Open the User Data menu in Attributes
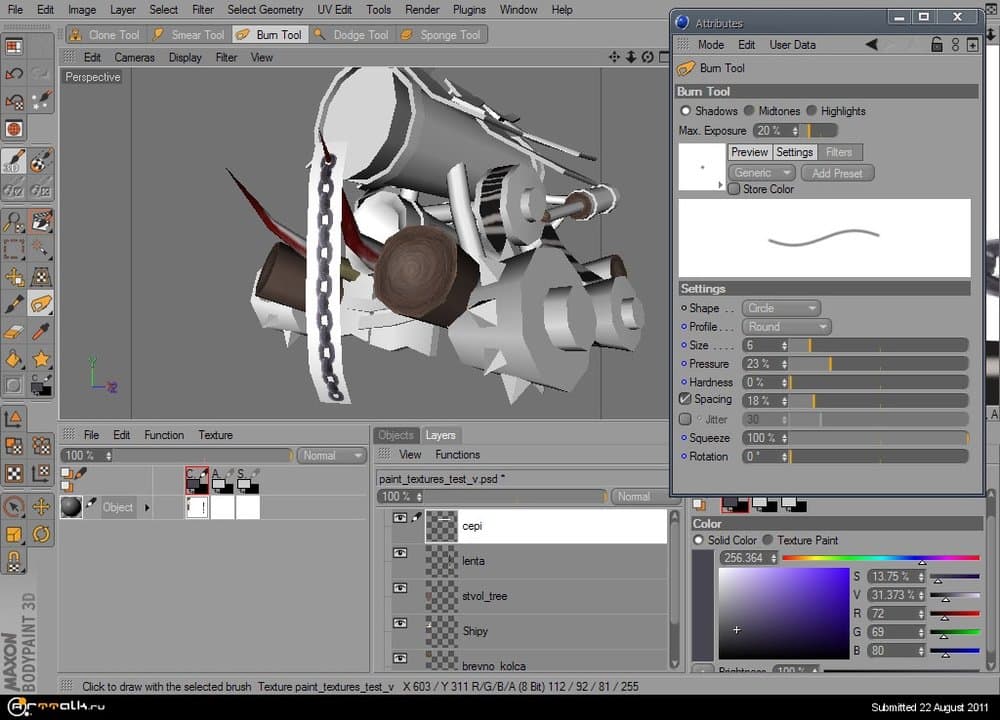1000x720 pixels. coord(792,45)
